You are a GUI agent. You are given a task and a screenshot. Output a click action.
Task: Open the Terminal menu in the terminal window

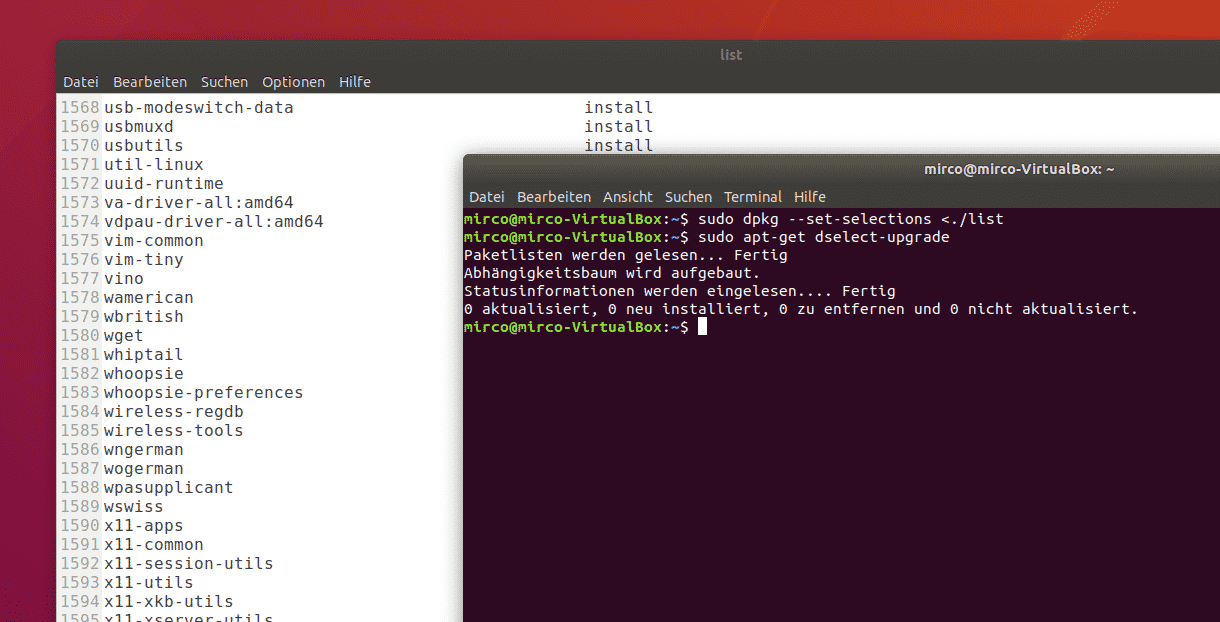[753, 197]
